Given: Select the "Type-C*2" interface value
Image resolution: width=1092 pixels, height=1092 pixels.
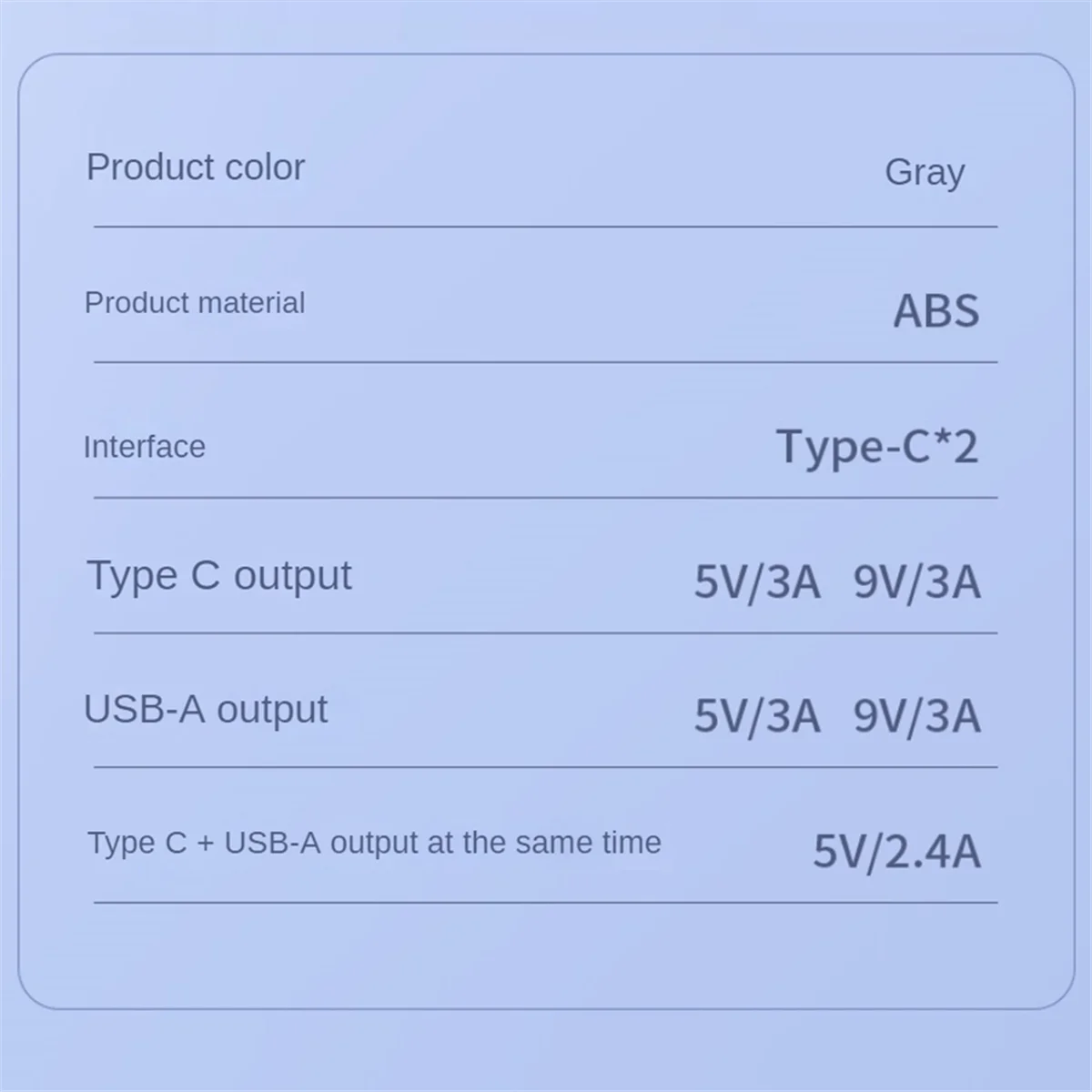Looking at the screenshot, I should [877, 447].
